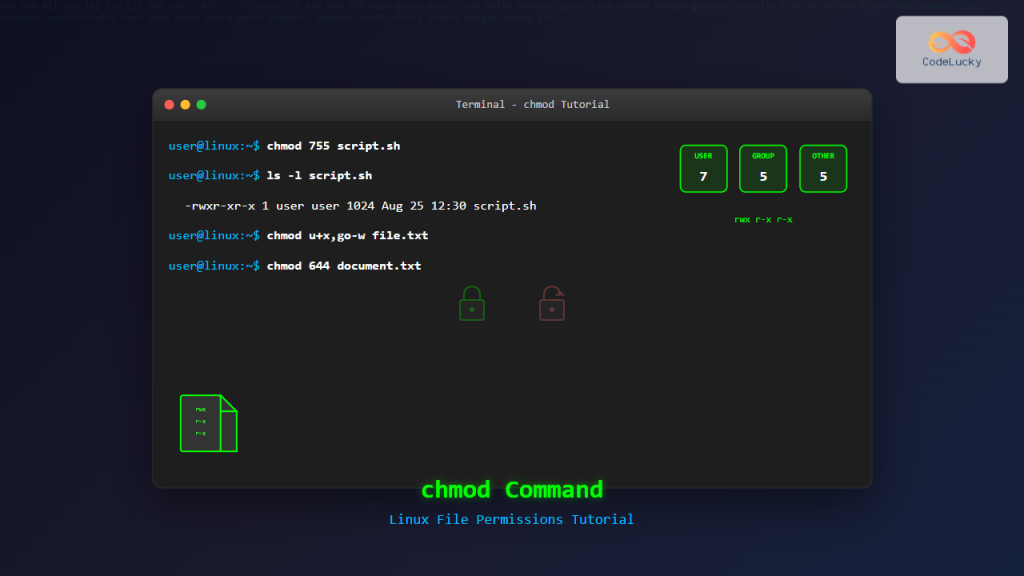
Task: Select the document icon showing rwx permissions
Action: click(x=208, y=423)
